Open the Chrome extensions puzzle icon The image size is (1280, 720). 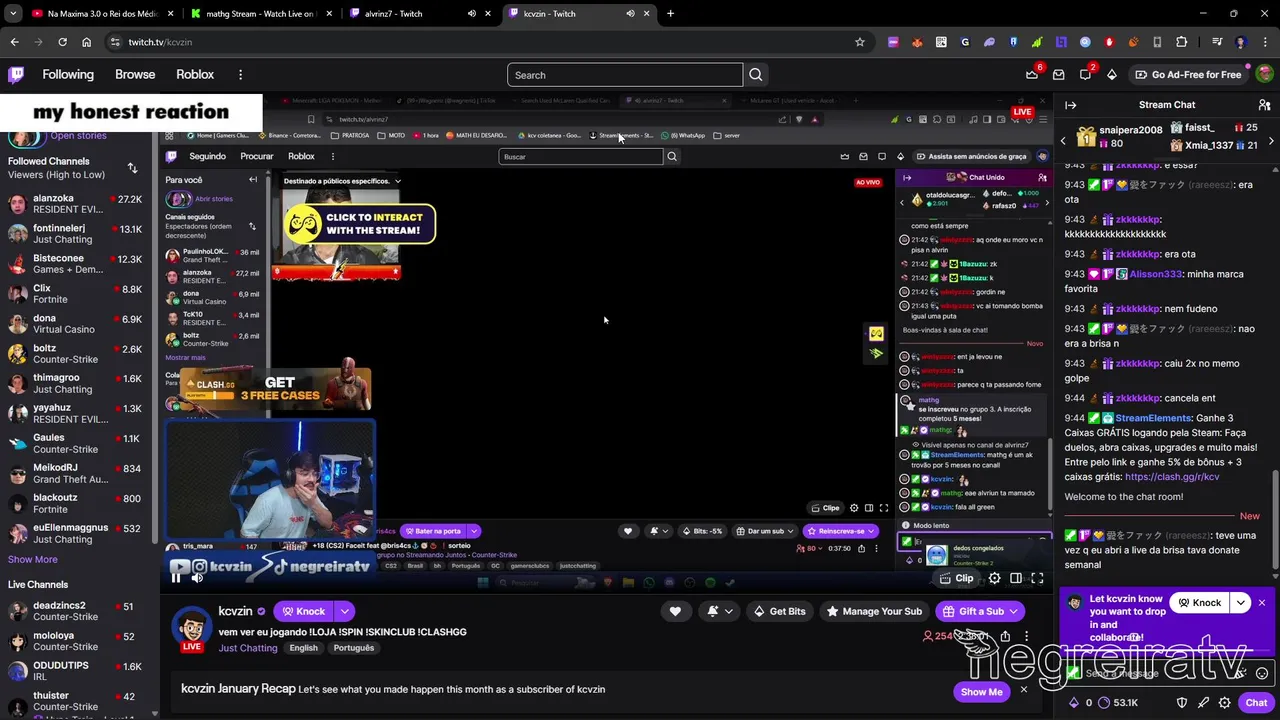(x=1182, y=42)
